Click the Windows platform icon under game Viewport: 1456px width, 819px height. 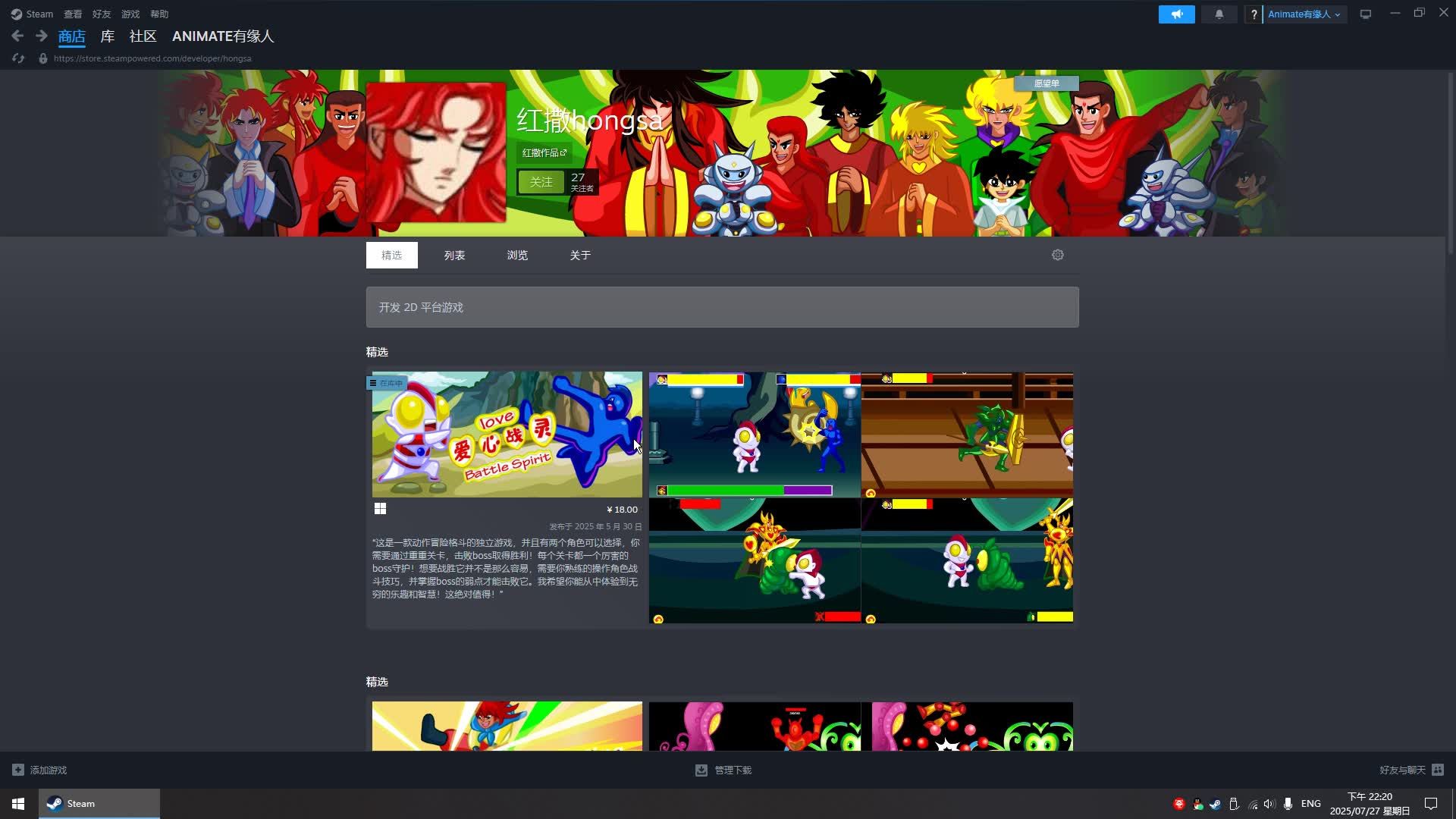tap(380, 509)
